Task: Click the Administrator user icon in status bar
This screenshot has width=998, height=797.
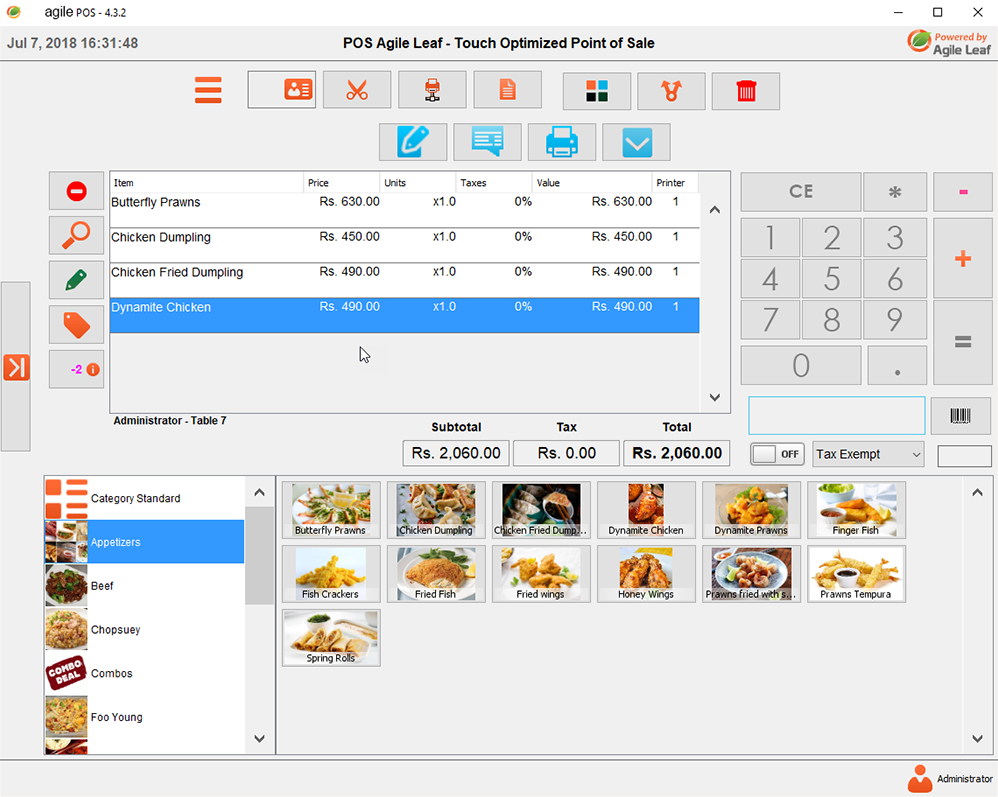Action: 920,778
